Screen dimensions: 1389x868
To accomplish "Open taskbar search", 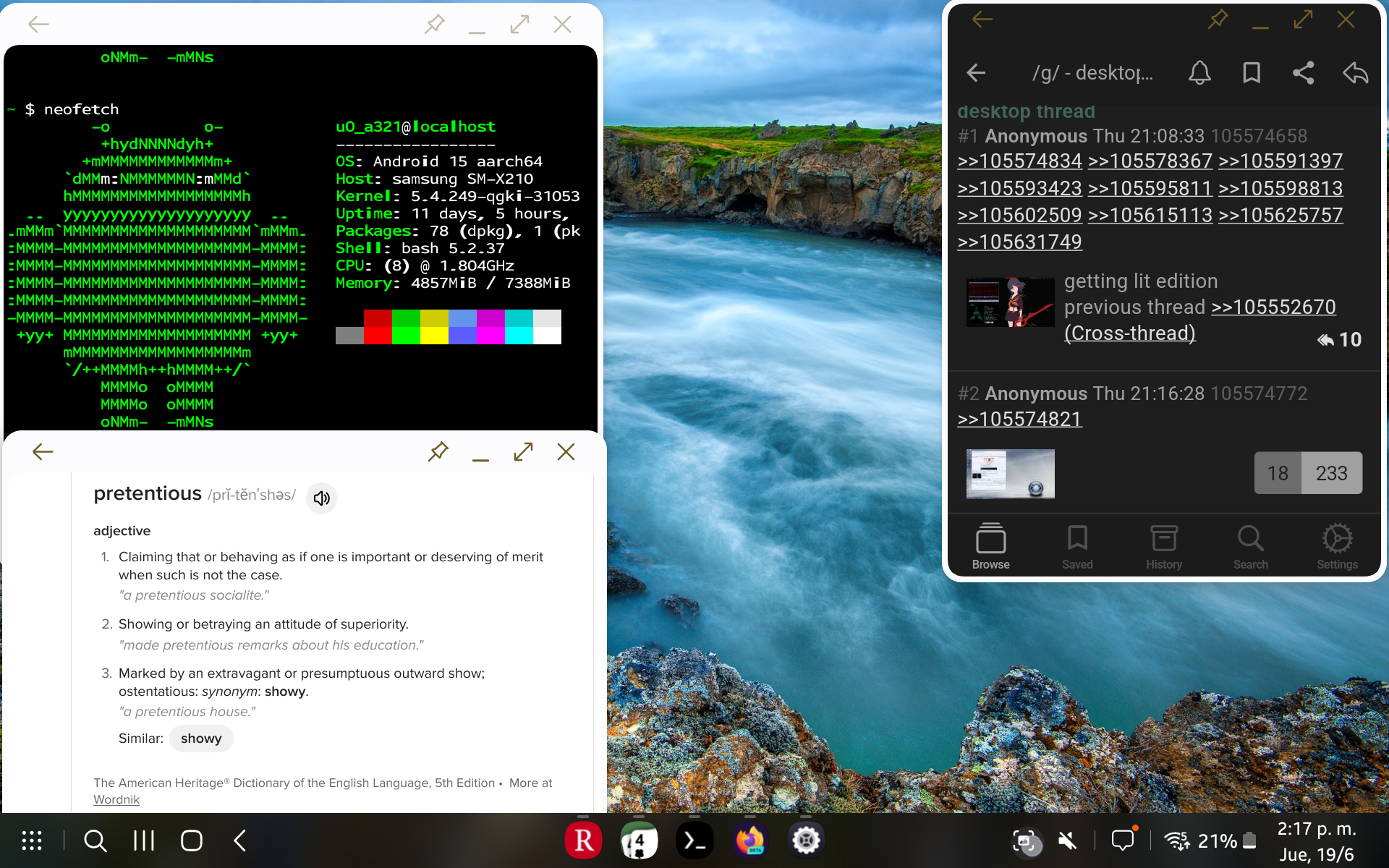I will pos(95,841).
